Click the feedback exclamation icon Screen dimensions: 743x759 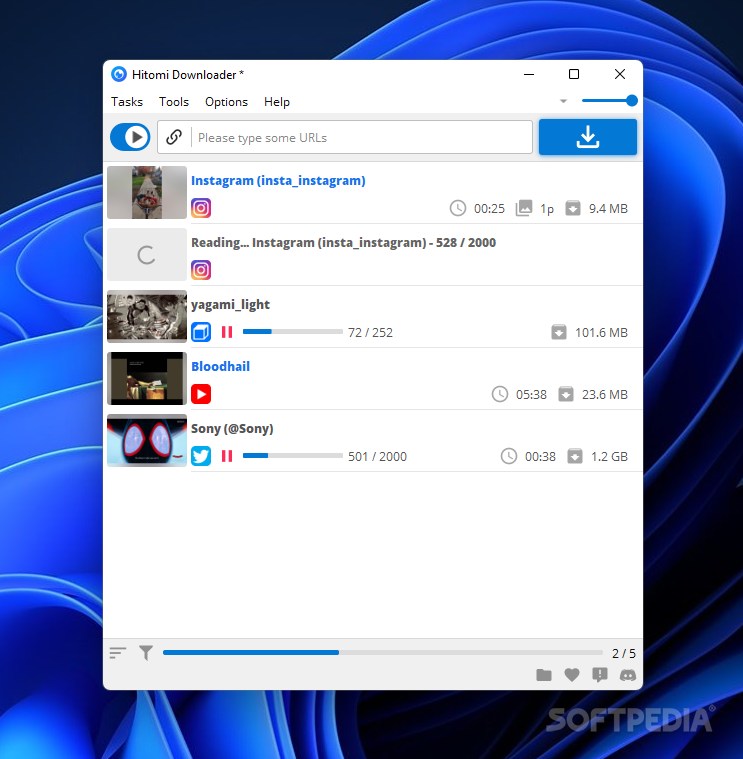(600, 675)
